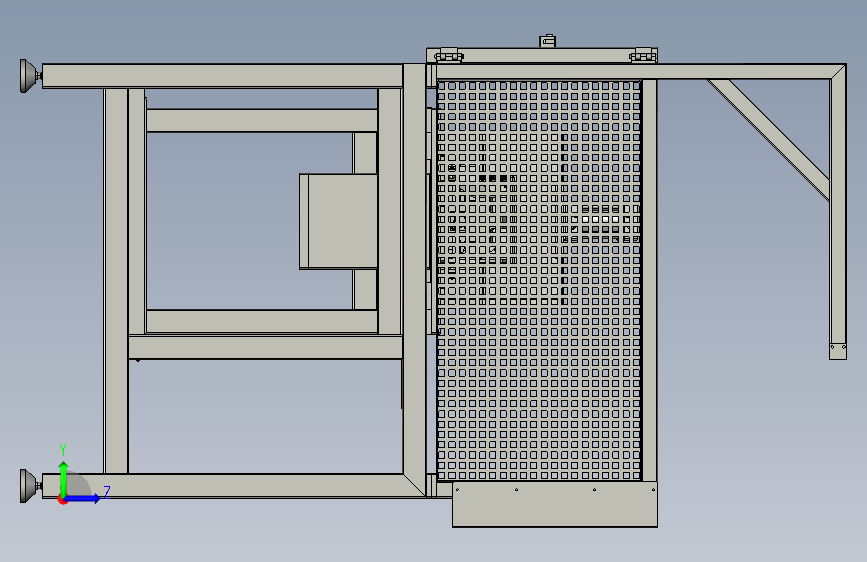867x562 pixels.
Task: Click the green Y axis arrow of triad
Action: 64,479
